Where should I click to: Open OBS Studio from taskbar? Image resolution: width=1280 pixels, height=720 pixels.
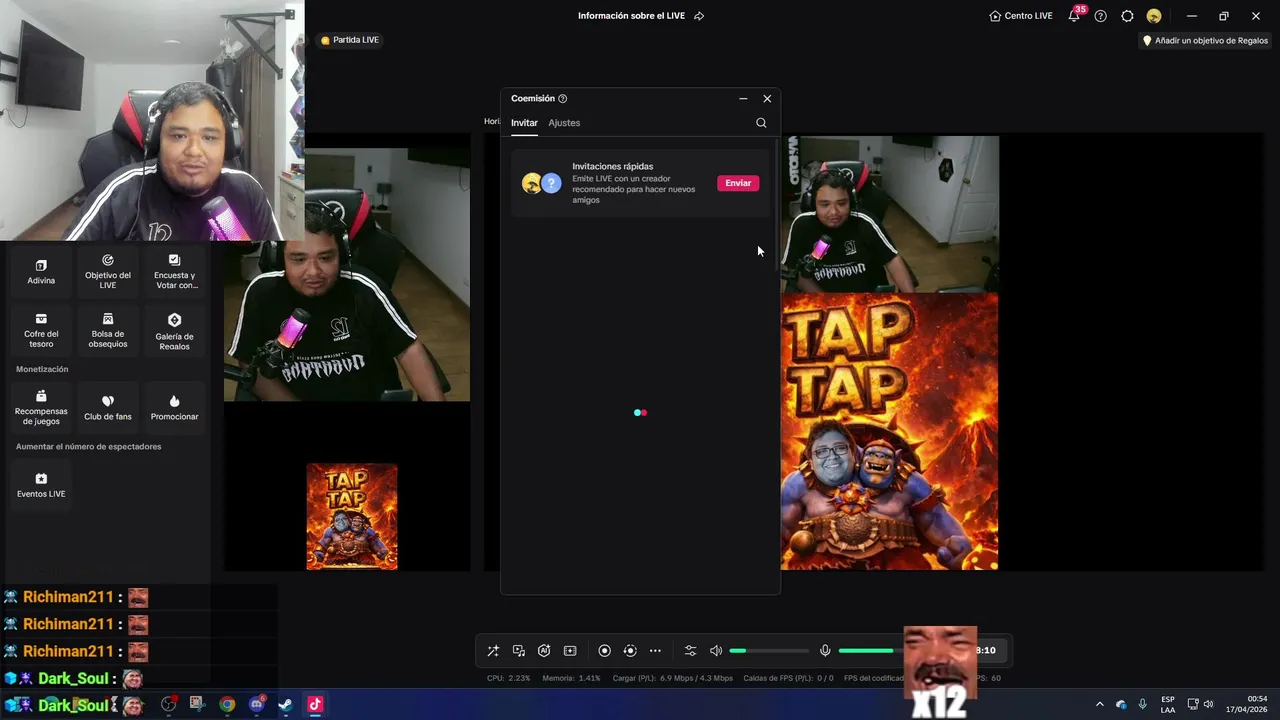click(x=168, y=704)
